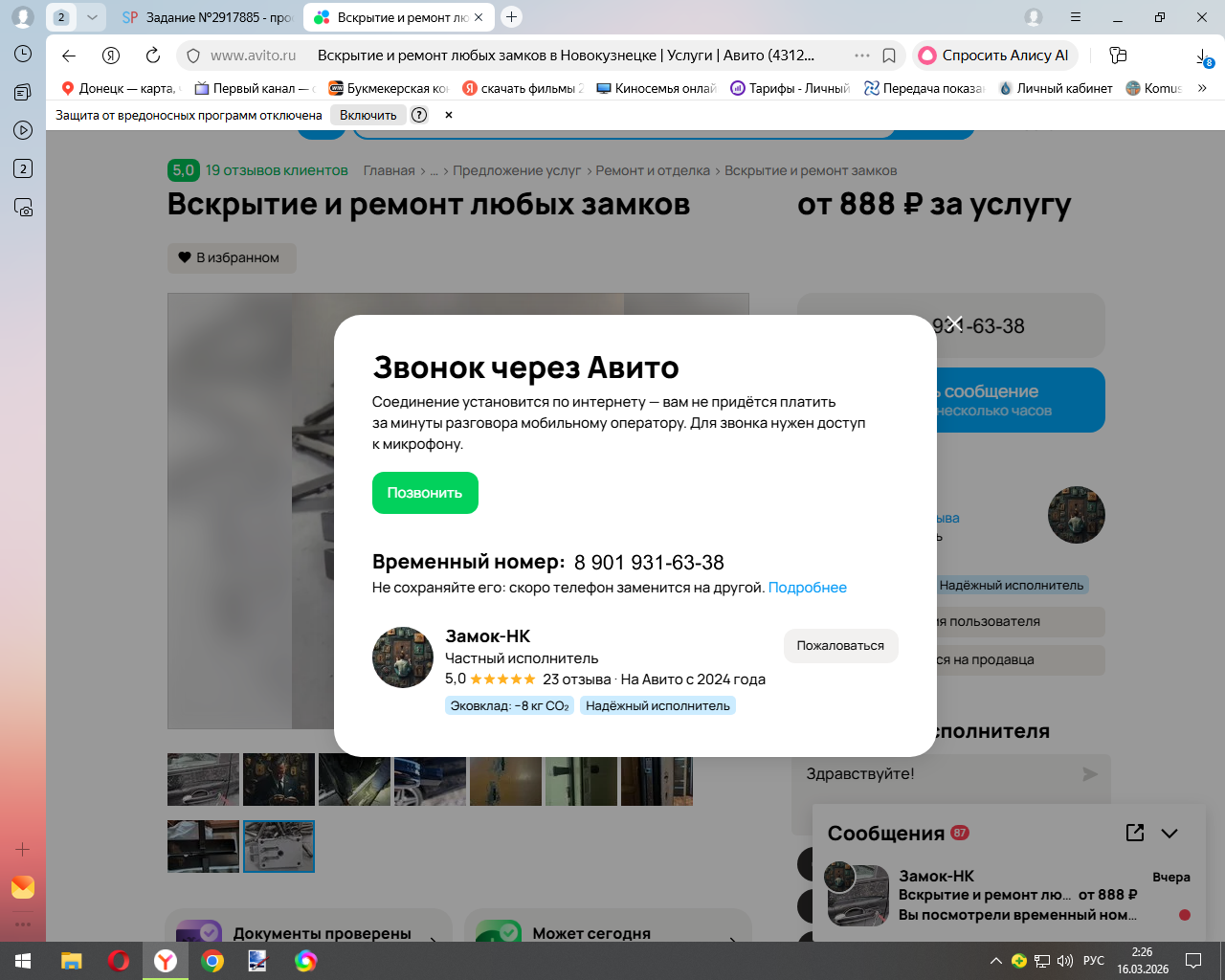This screenshot has width=1225, height=980.
Task: Open messages in a separate window icon
Action: pyautogui.click(x=1135, y=833)
